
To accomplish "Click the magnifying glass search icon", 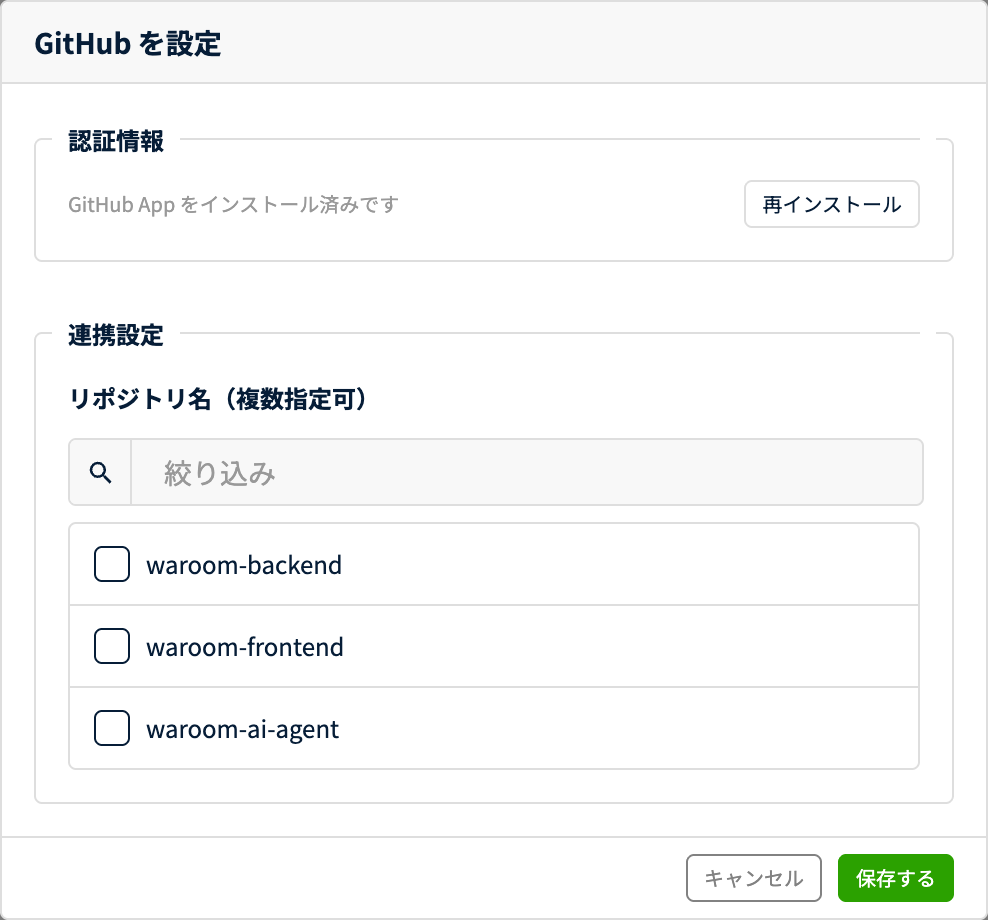I will click(x=101, y=473).
